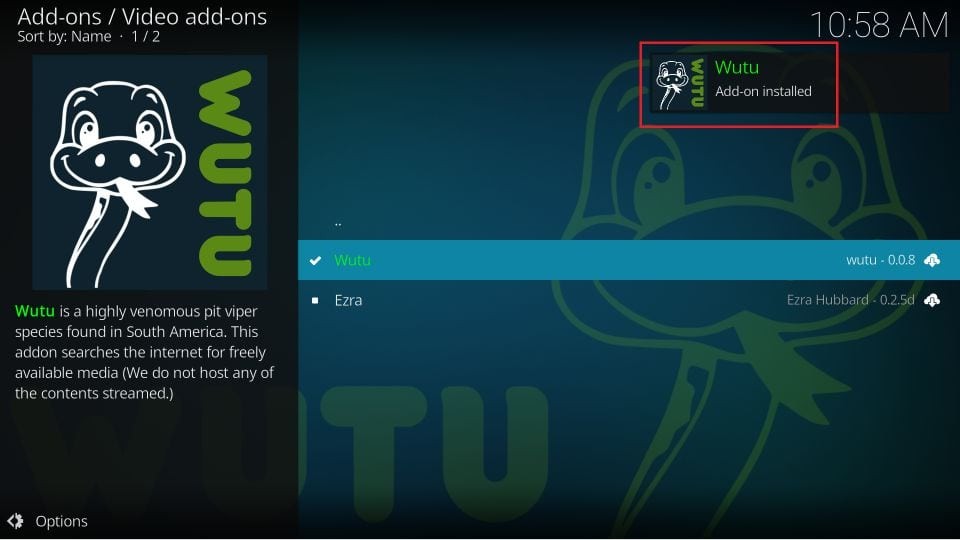Click the cloud download icon on Ezra row
Screen dimensions: 960x540
pyautogui.click(x=932, y=300)
